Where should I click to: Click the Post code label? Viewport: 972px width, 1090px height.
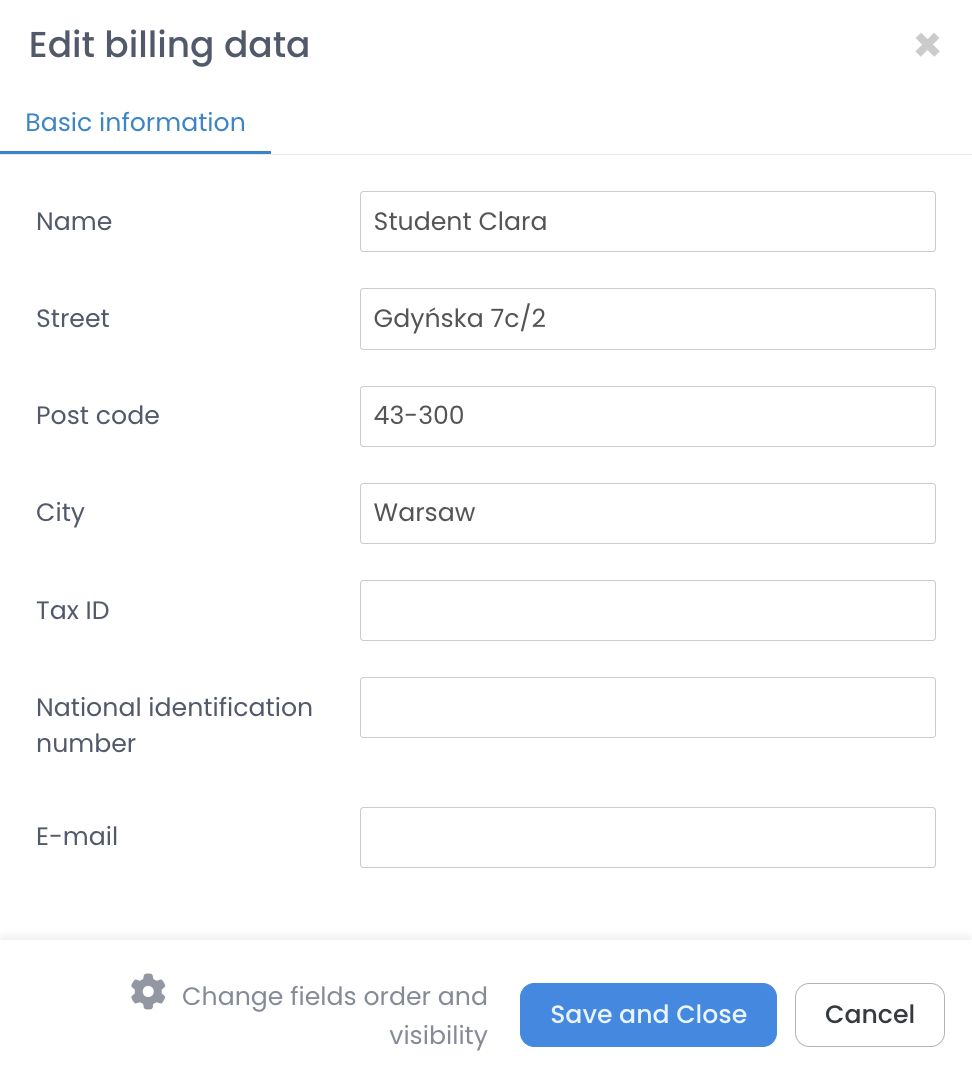pos(98,416)
